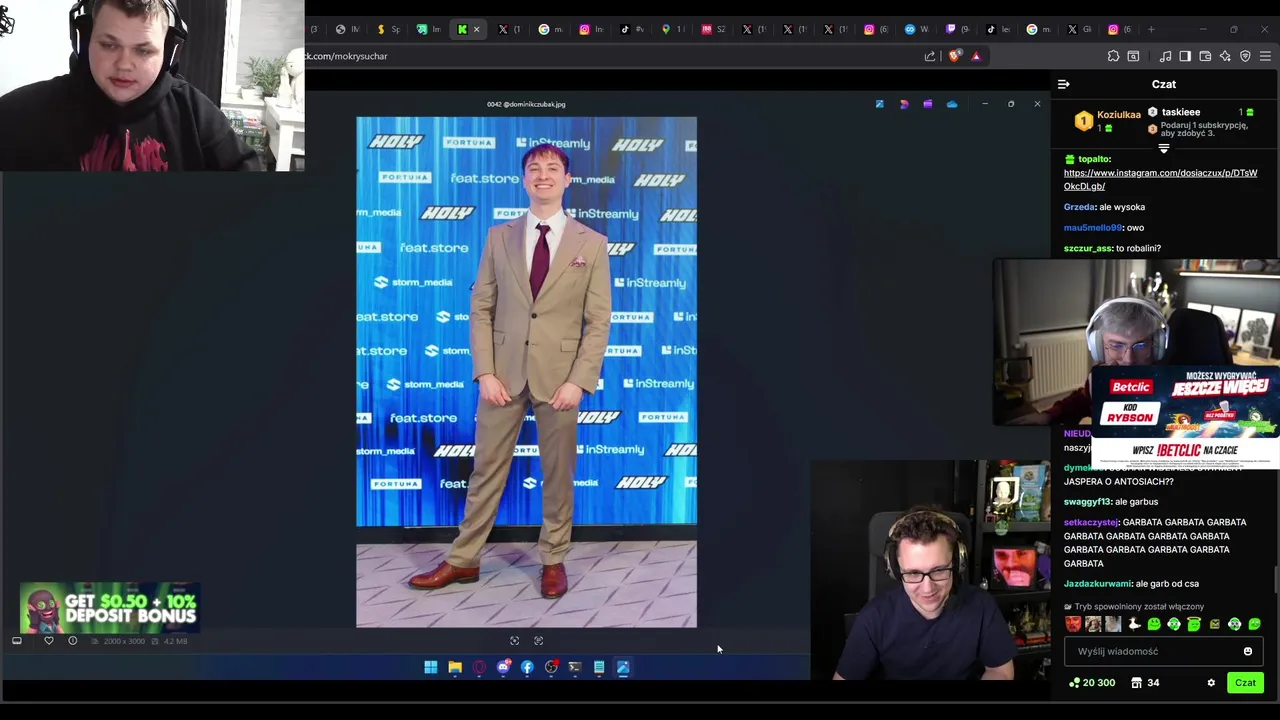Click the photo of man in beige suit

point(526,372)
